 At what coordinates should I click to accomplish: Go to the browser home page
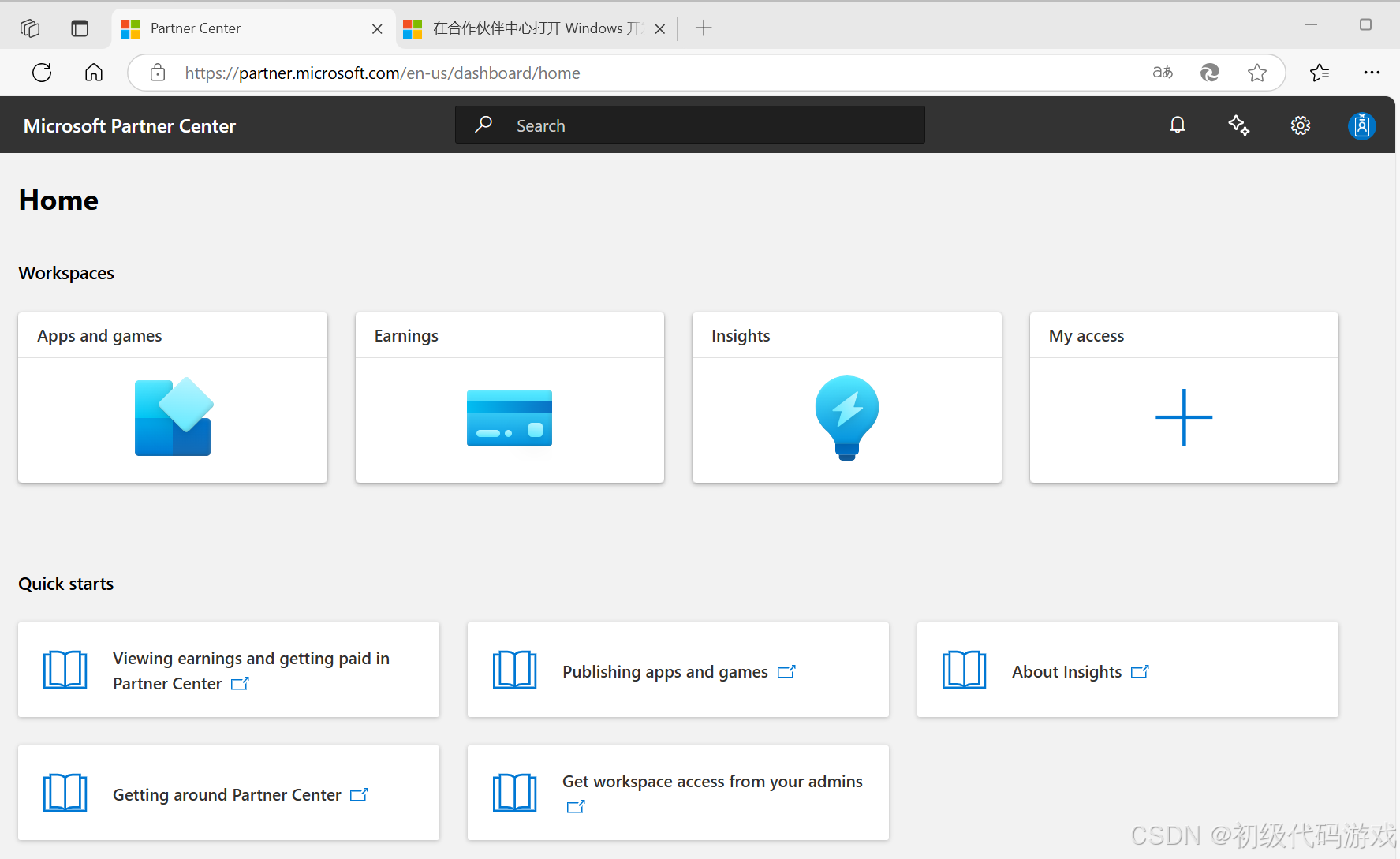click(x=94, y=73)
